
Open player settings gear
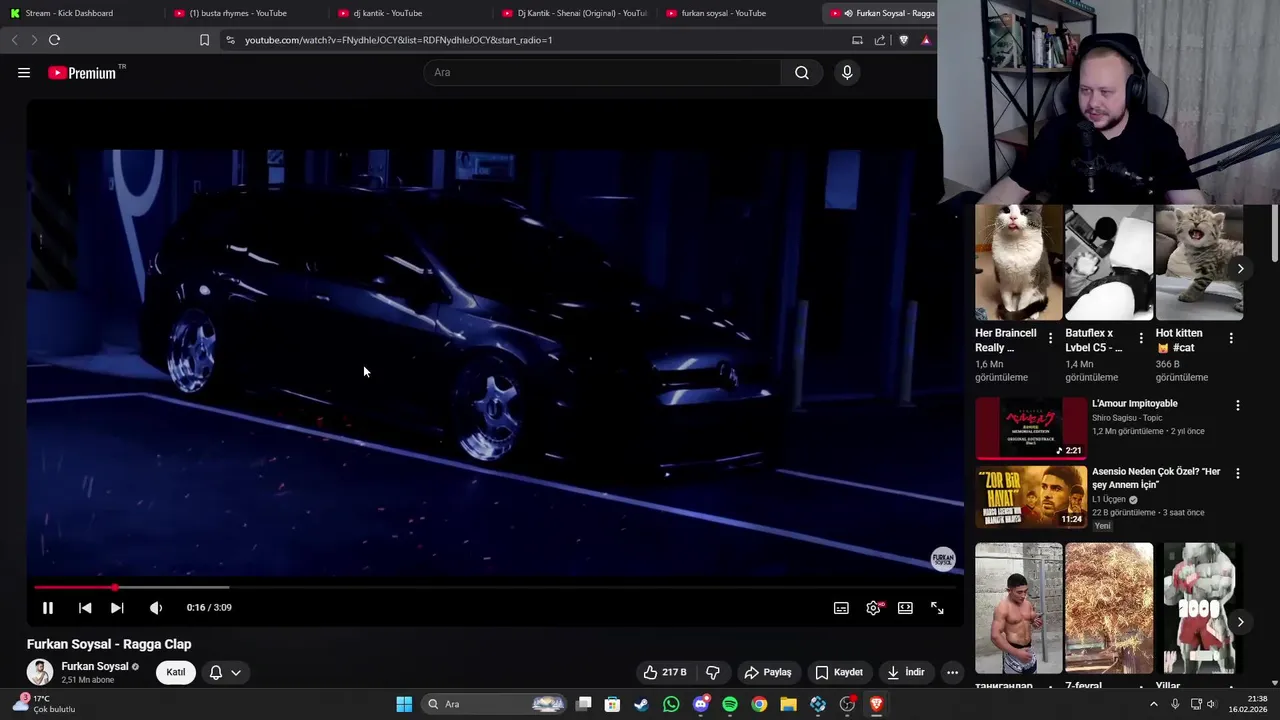pos(874,608)
